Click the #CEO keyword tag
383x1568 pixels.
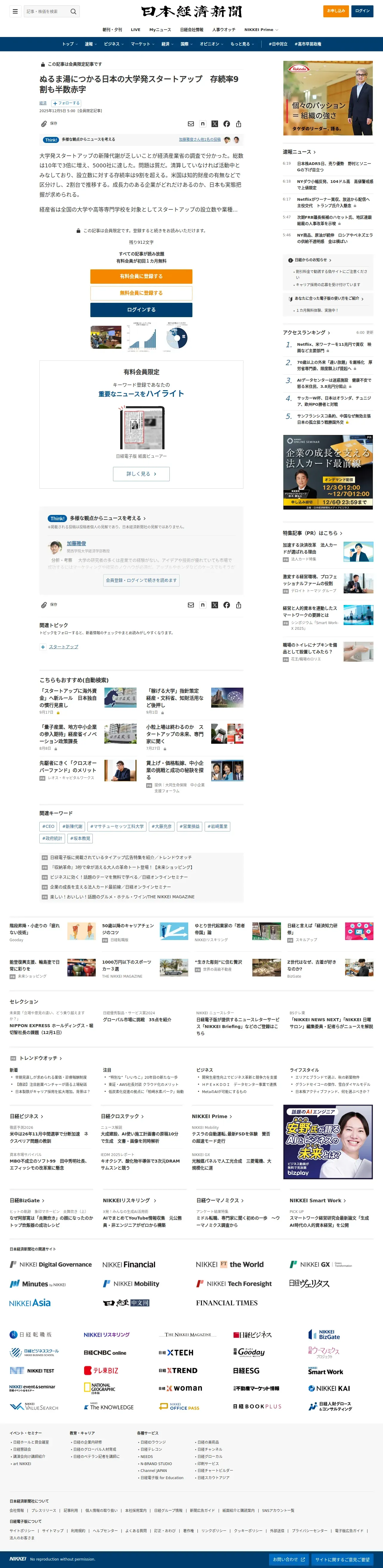tap(48, 826)
